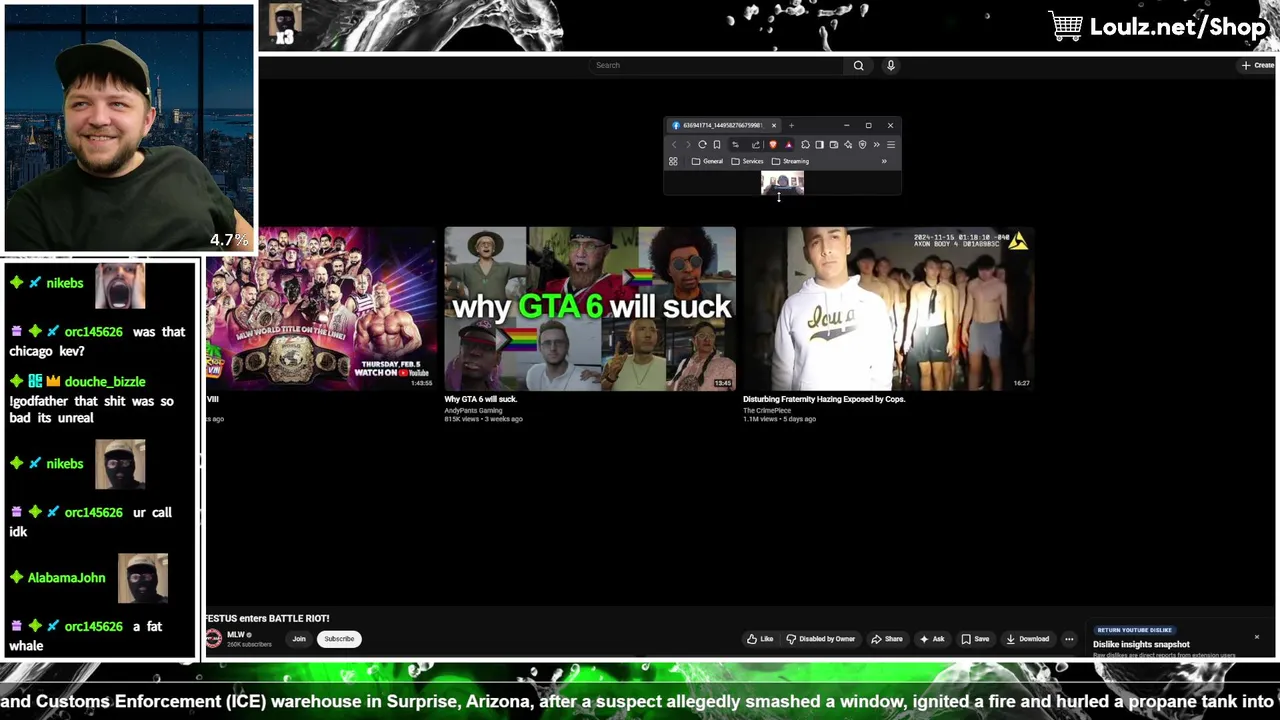The height and width of the screenshot is (720, 1280).
Task: Open the Leo AI sparkle icon
Action: (x=848, y=145)
